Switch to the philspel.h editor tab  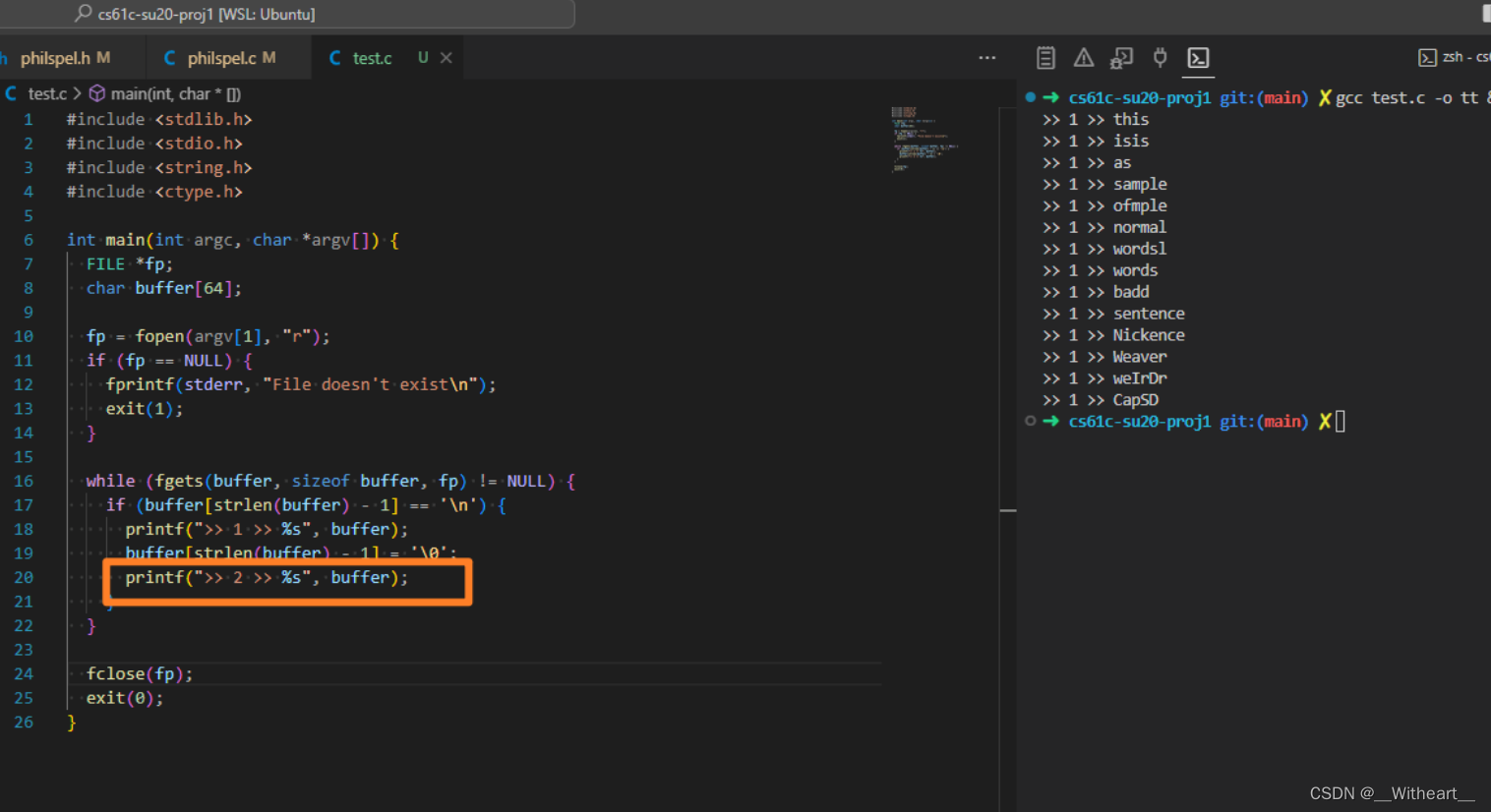click(65, 58)
